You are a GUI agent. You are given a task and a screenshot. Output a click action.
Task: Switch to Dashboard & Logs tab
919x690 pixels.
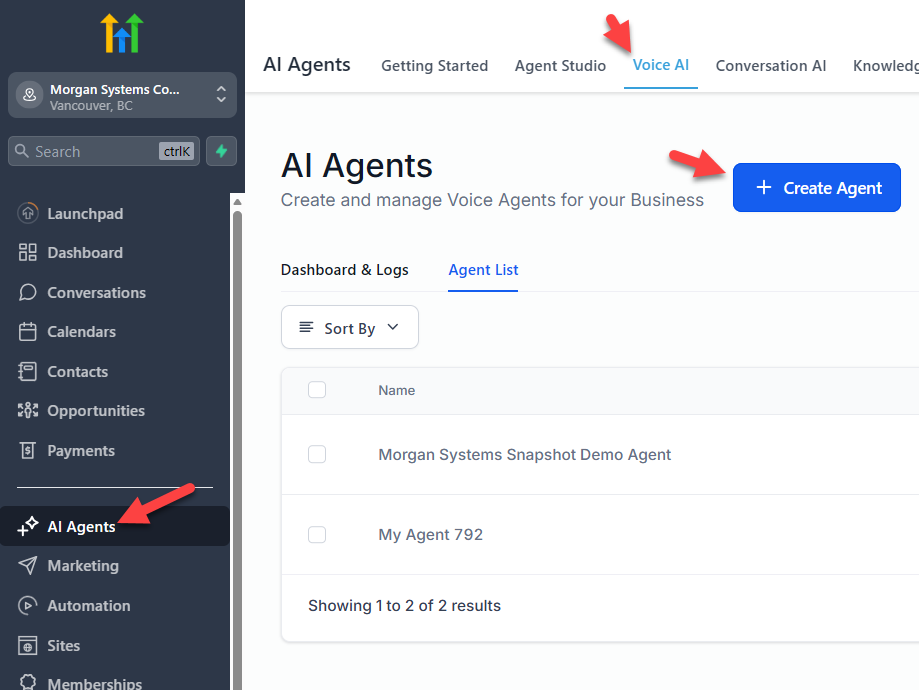tap(345, 270)
